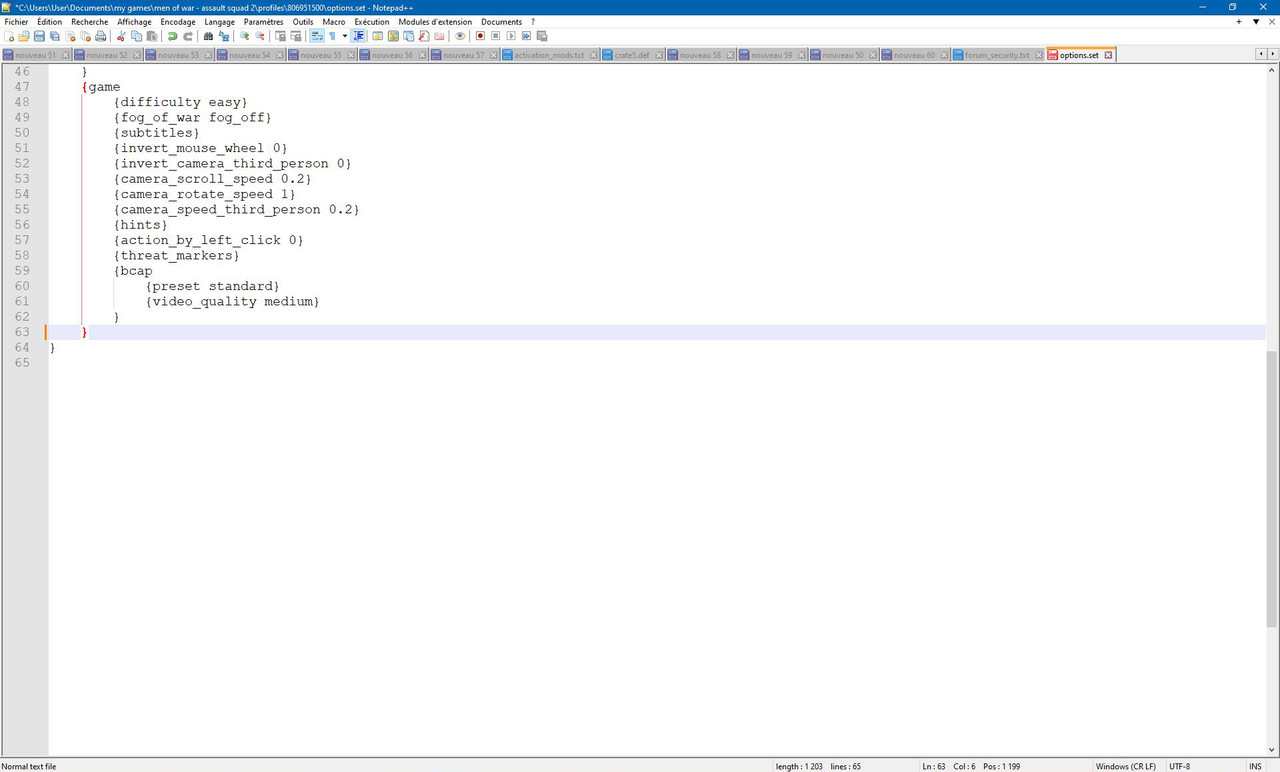Open the Recherche menu
Viewport: 1280px width, 772px height.
(89, 21)
